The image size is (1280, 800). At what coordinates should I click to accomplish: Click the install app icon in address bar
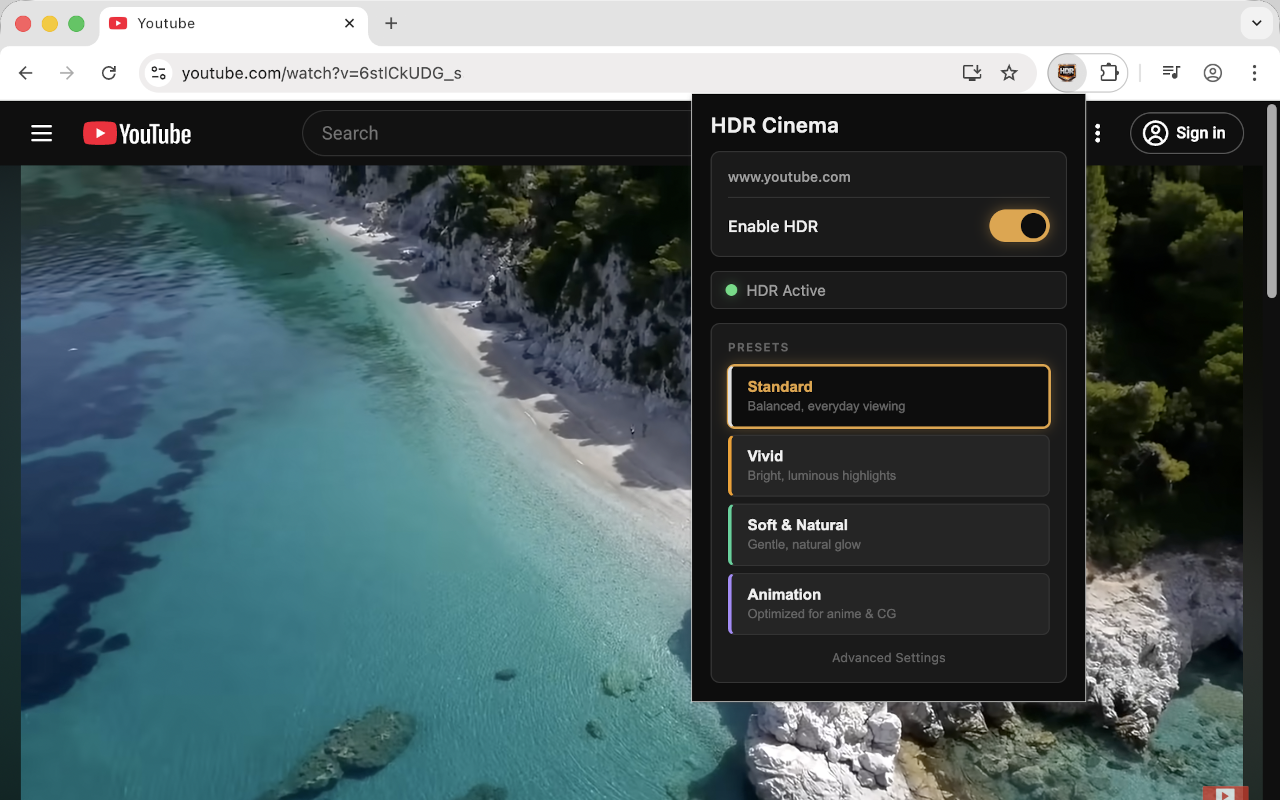click(x=971, y=73)
